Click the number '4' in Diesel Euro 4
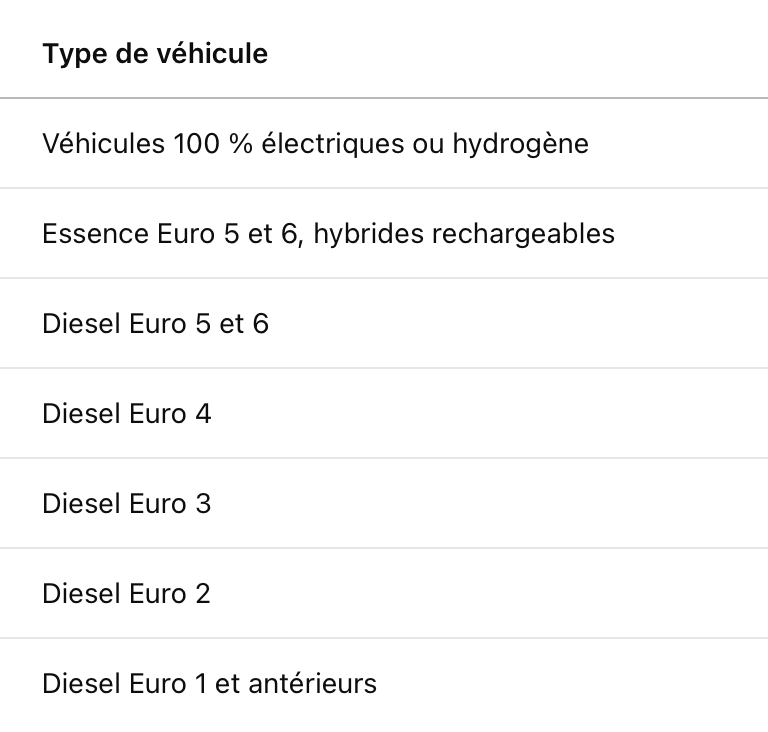Viewport: 768px width, 732px height. 203,414
